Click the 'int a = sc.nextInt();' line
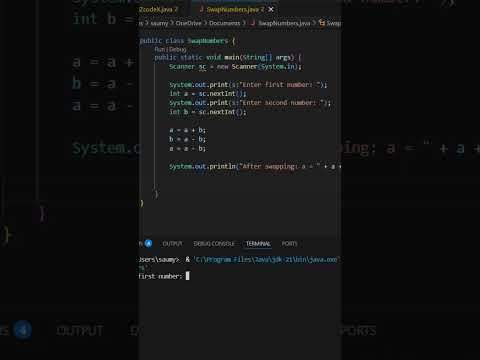 [x=208, y=94]
